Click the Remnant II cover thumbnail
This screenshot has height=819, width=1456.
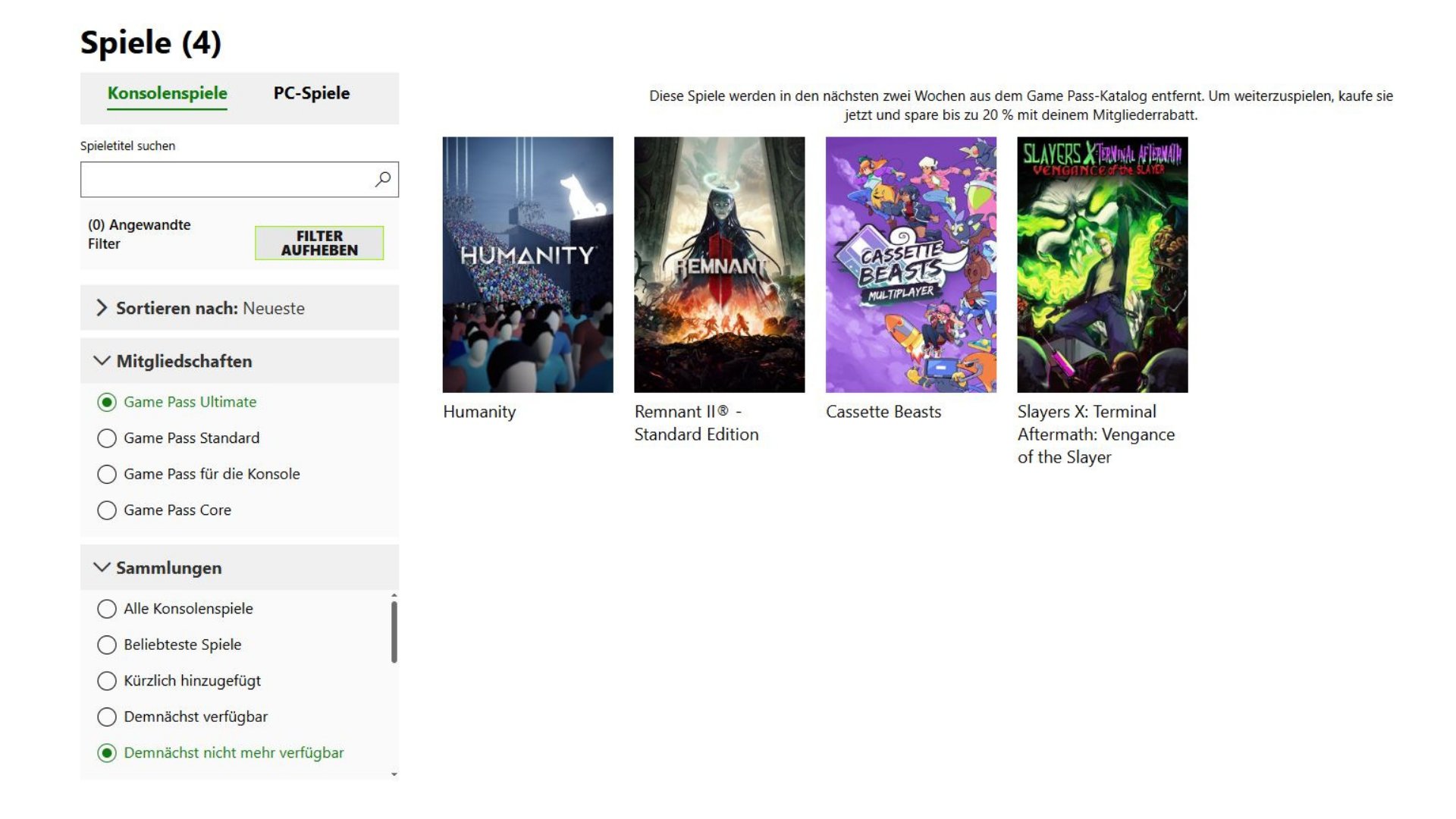[x=720, y=265]
